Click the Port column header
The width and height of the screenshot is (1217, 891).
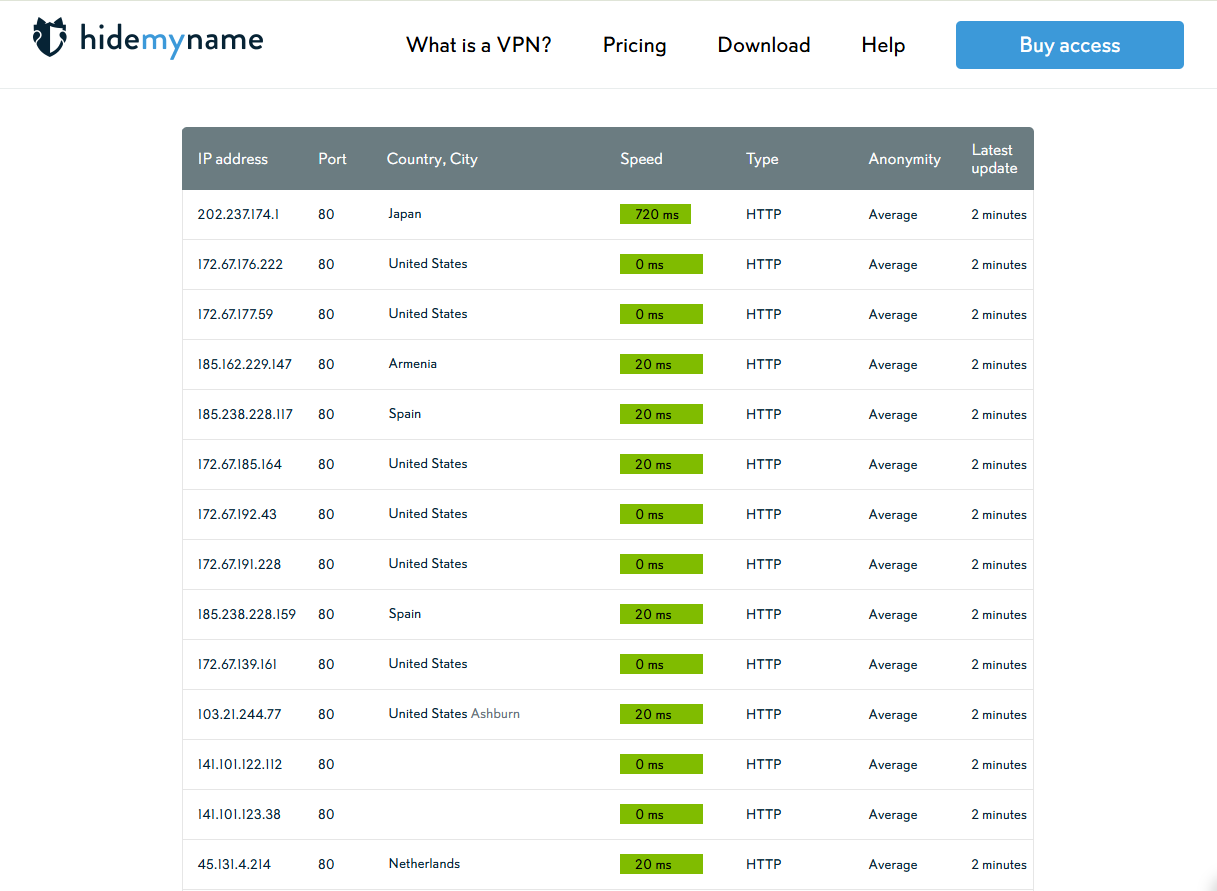point(333,159)
